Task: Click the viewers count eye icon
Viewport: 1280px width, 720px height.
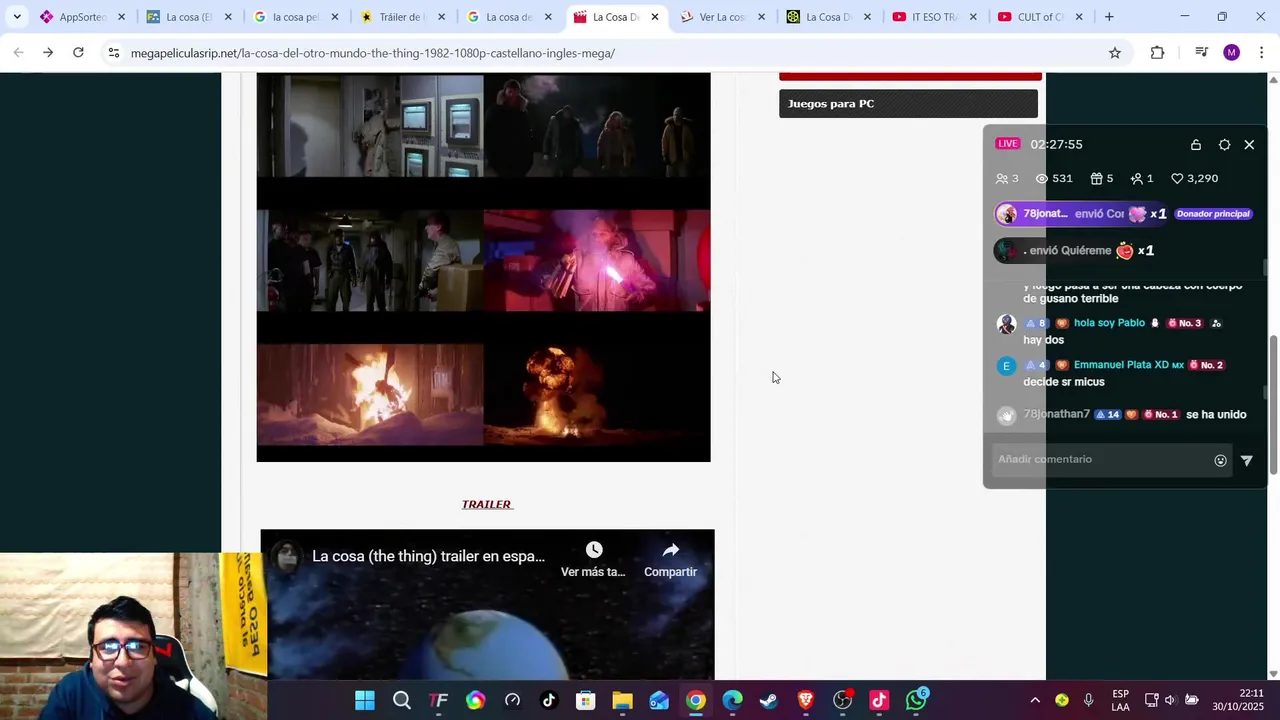Action: click(1041, 178)
